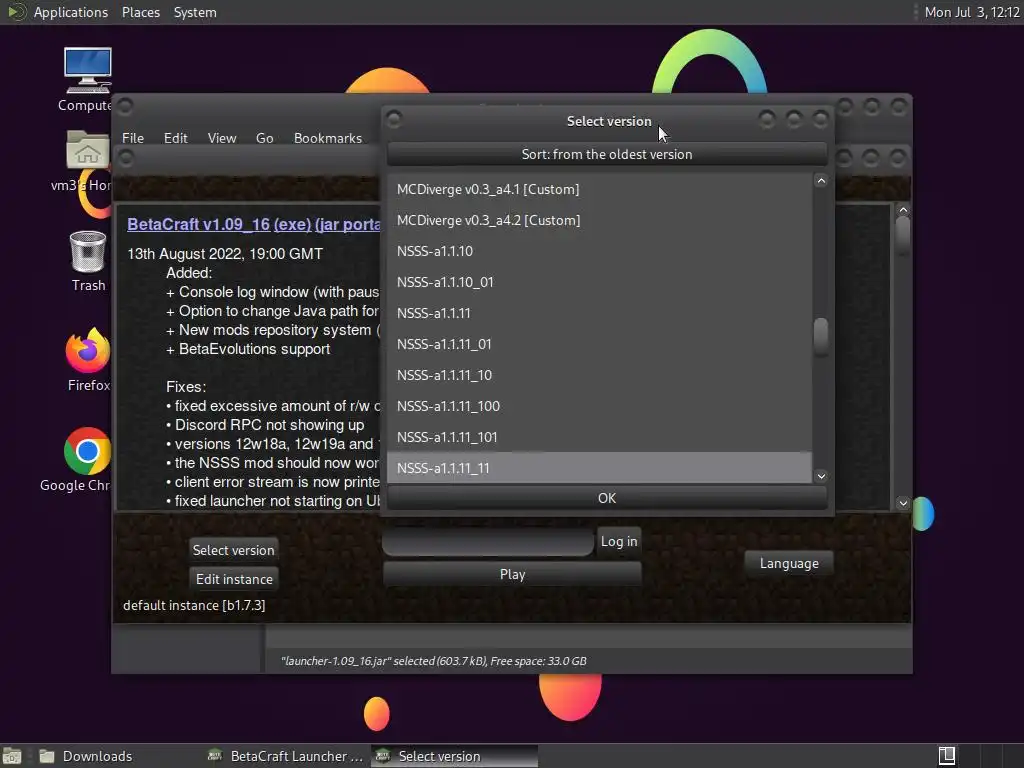Launch Google Chrome from the desktop
Viewport: 1024px width, 768px height.
tap(88, 451)
